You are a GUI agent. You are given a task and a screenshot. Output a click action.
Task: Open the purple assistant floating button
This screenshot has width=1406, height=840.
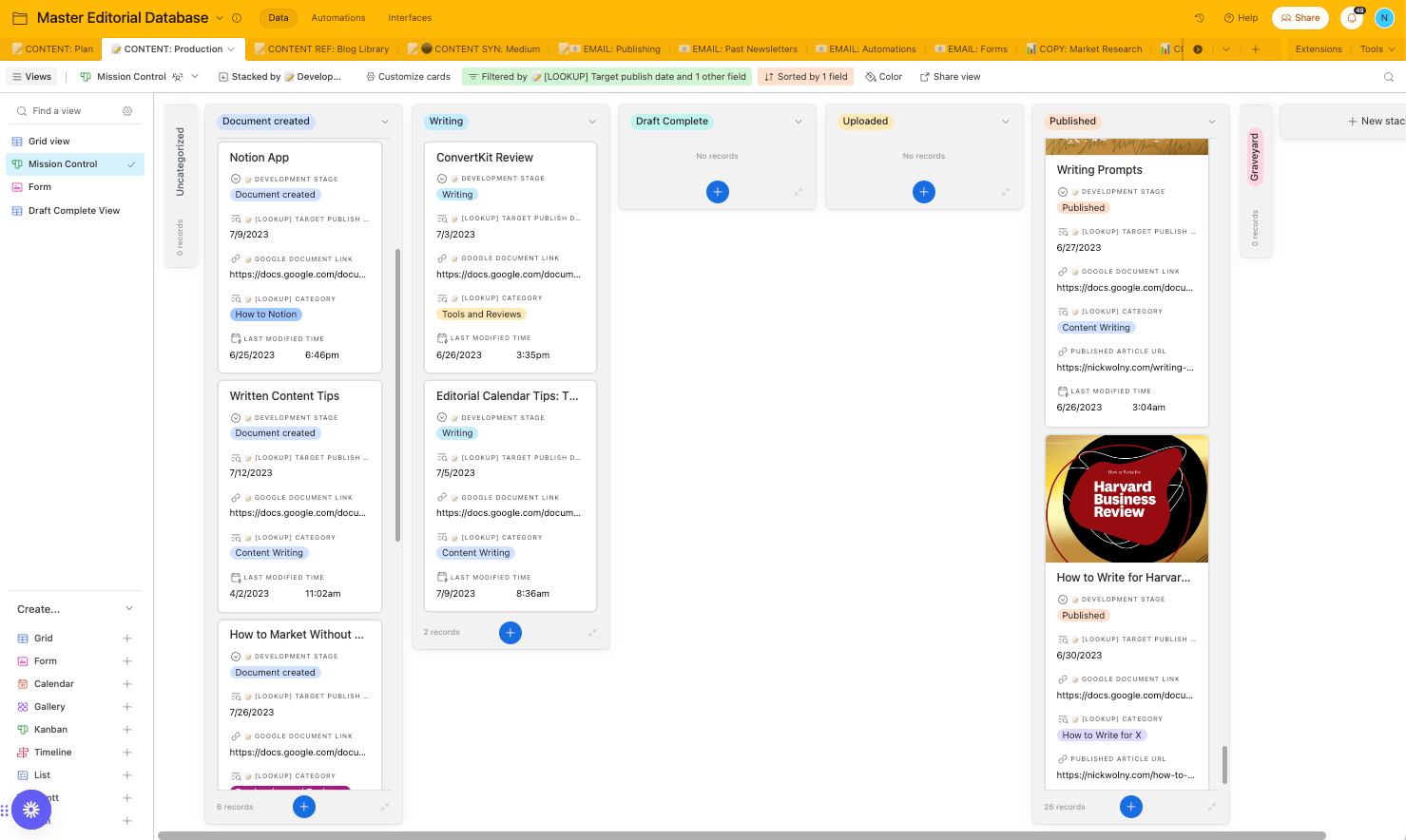tap(30, 810)
